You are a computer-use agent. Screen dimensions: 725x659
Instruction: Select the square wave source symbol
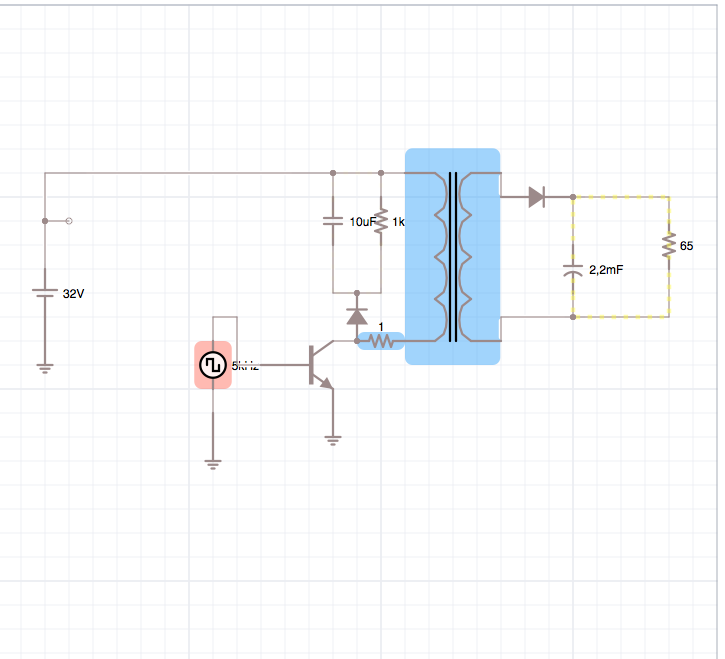click(x=213, y=365)
